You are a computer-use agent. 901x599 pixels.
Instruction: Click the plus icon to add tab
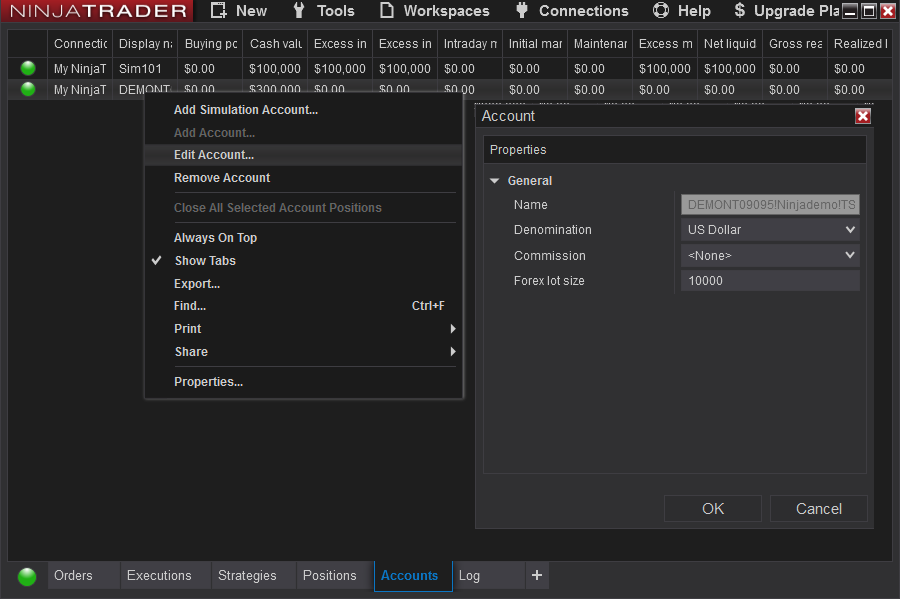537,575
